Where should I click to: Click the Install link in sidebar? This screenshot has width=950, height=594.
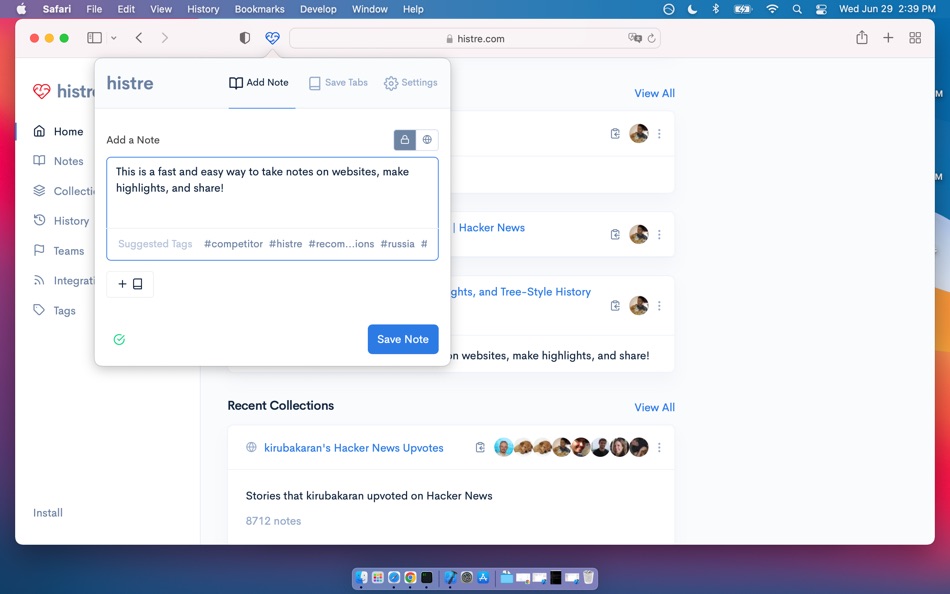click(48, 513)
